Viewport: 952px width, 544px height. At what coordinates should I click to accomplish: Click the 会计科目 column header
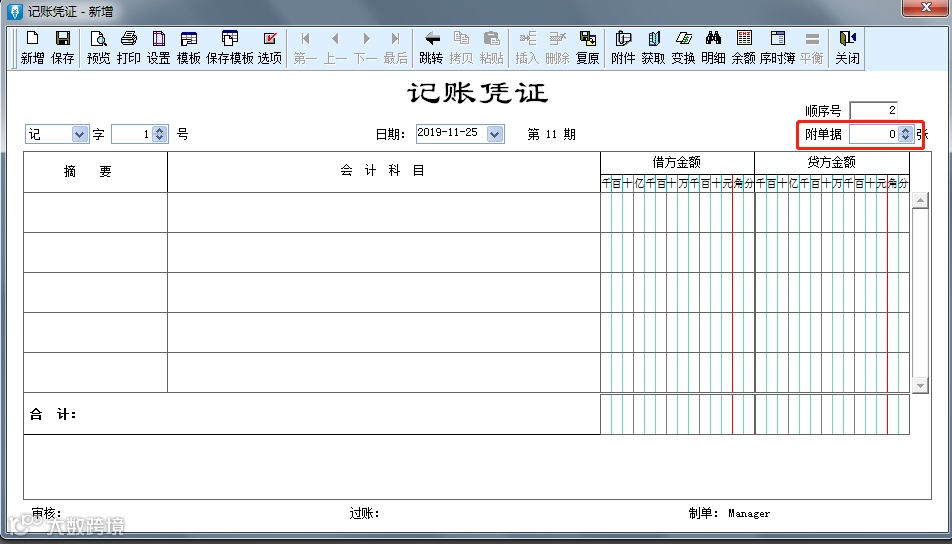click(x=384, y=172)
